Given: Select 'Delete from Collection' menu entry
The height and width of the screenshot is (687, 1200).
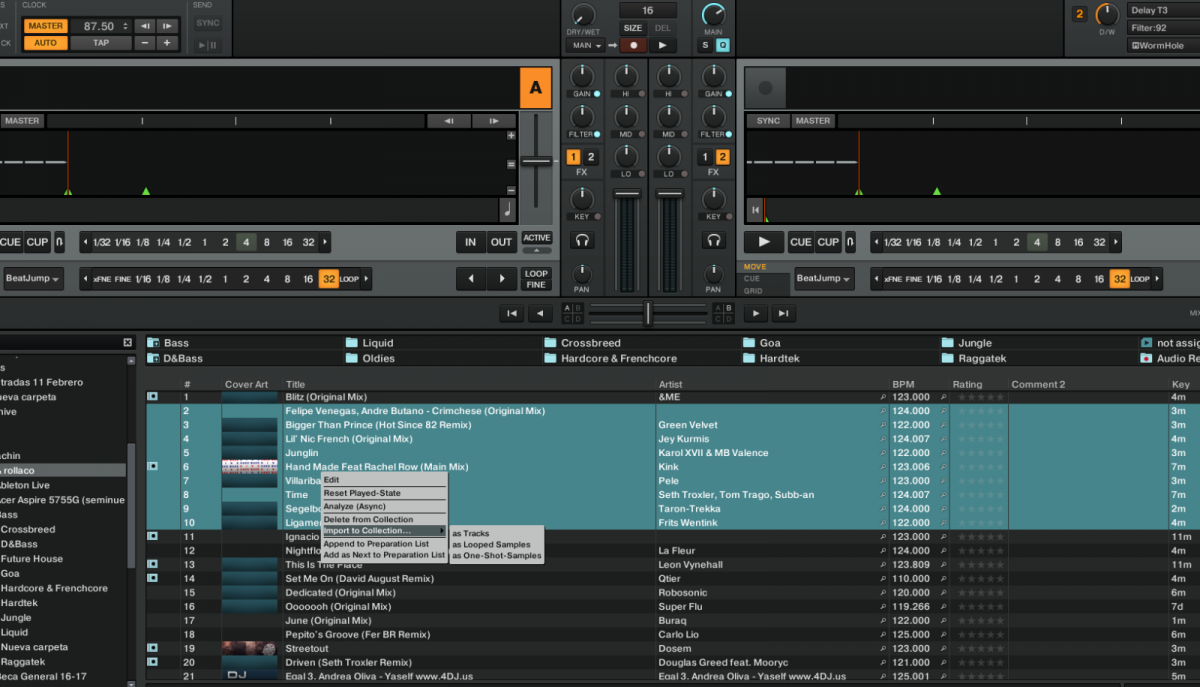Looking at the screenshot, I should pyautogui.click(x=368, y=519).
